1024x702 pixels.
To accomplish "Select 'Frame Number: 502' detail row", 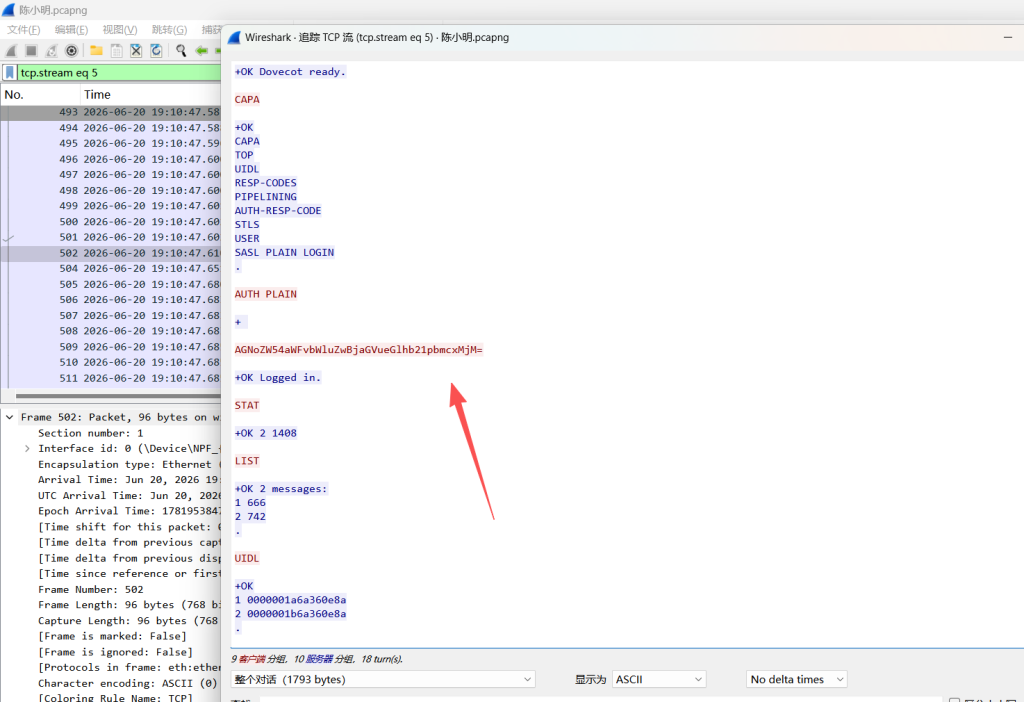I will click(91, 589).
